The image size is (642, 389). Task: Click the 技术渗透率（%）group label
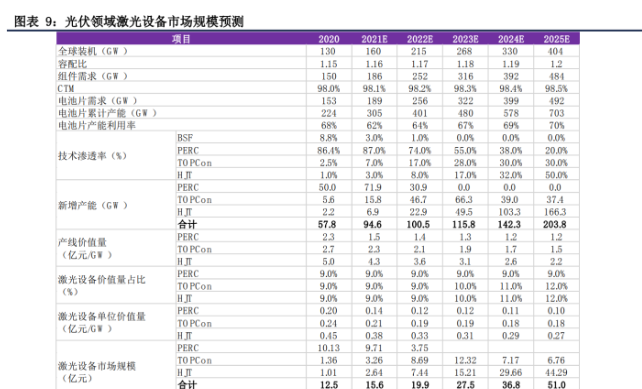(x=93, y=156)
